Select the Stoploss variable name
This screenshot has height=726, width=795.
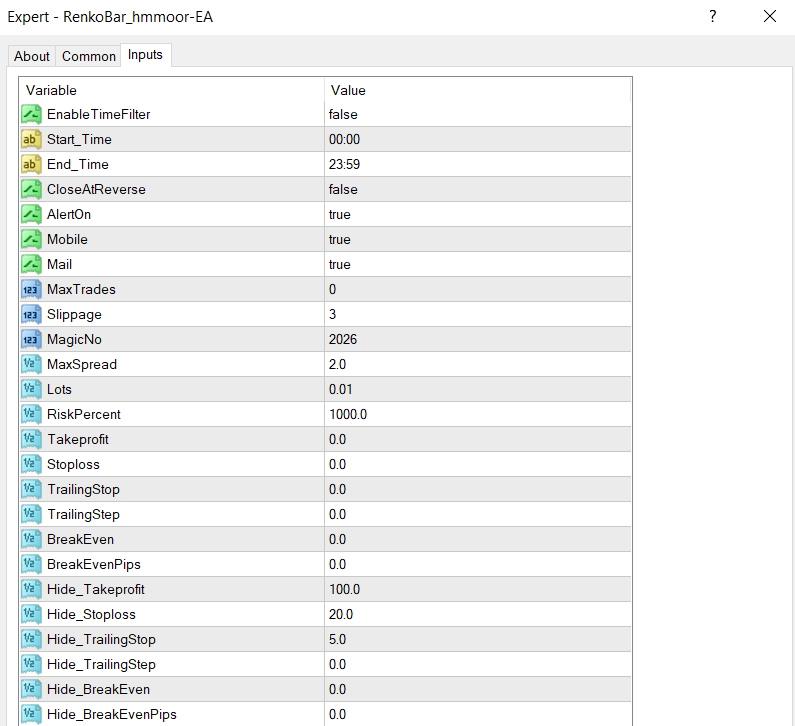[x=73, y=464]
